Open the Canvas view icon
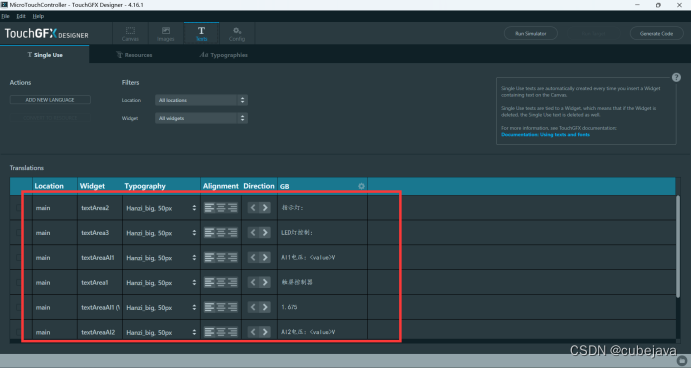 (130, 34)
